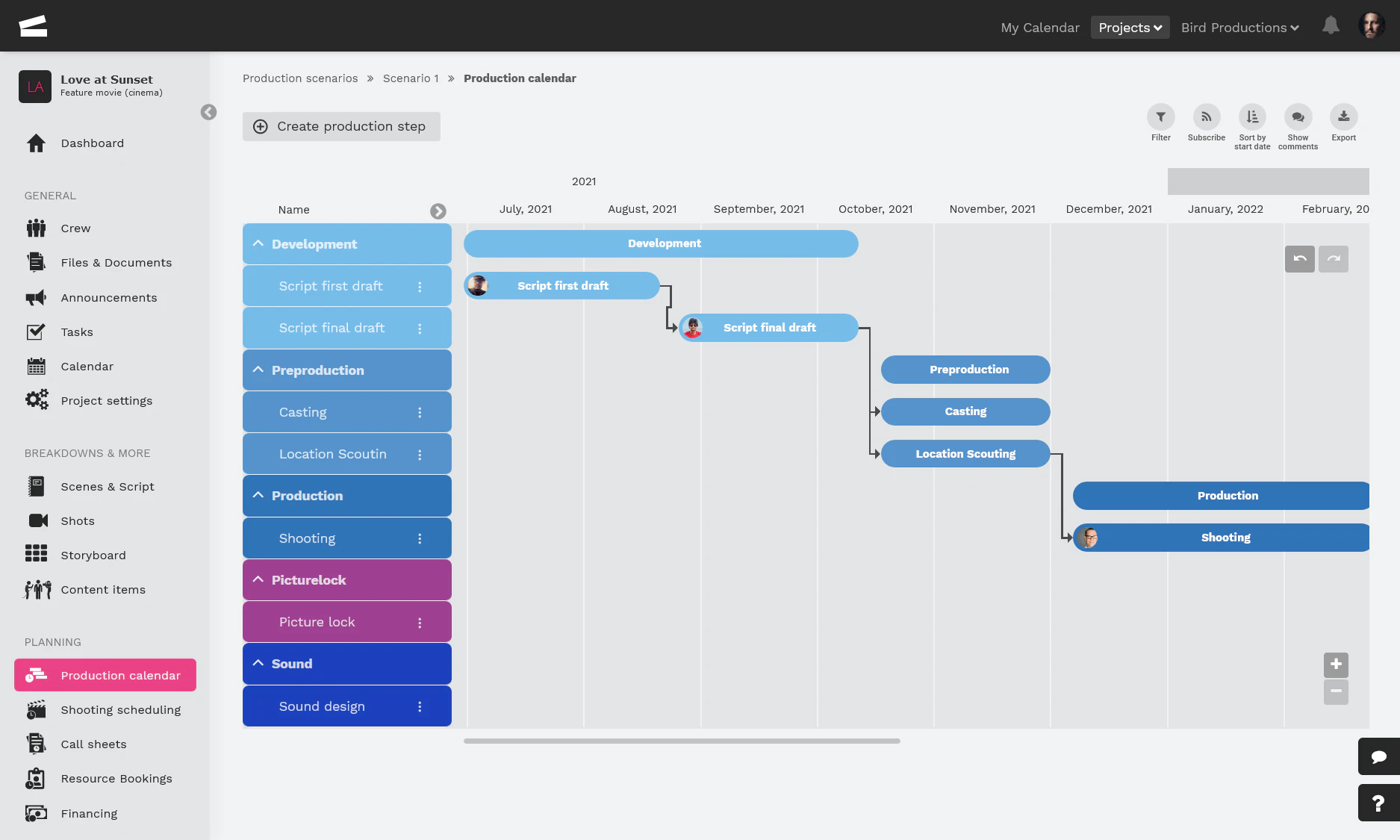Viewport: 1400px width, 840px height.
Task: Follow the Scenario 1 breadcrumb link
Action: tap(411, 78)
